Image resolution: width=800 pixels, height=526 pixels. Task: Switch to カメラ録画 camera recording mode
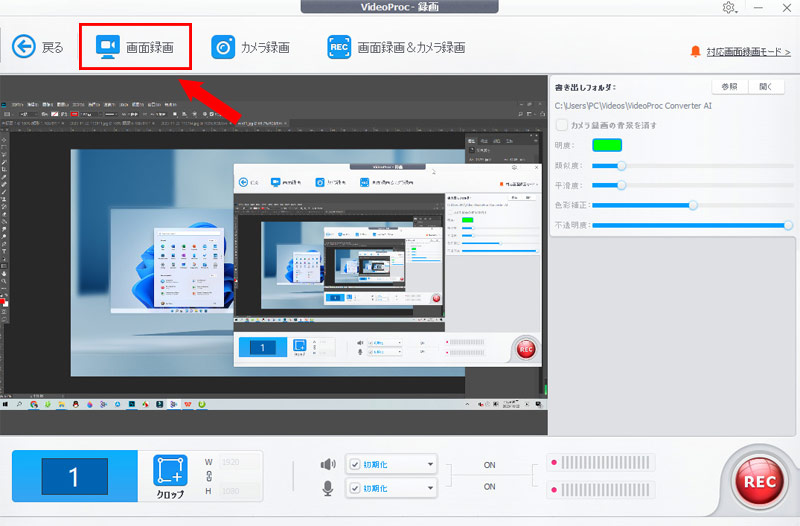click(251, 47)
